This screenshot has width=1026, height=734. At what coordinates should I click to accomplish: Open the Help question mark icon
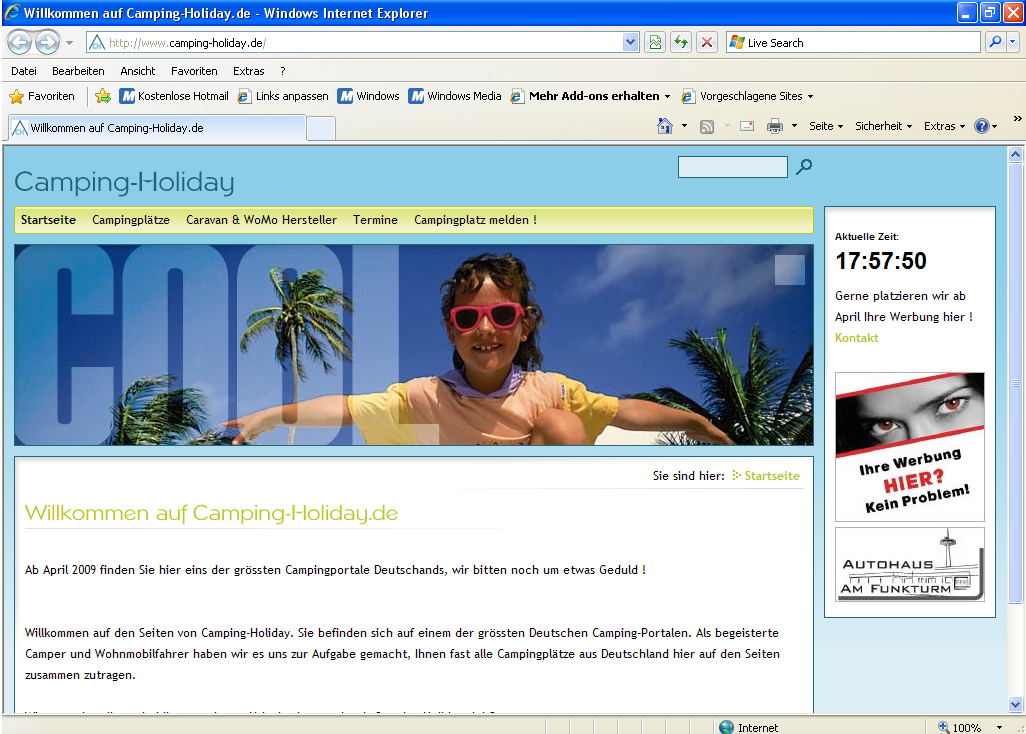point(981,126)
